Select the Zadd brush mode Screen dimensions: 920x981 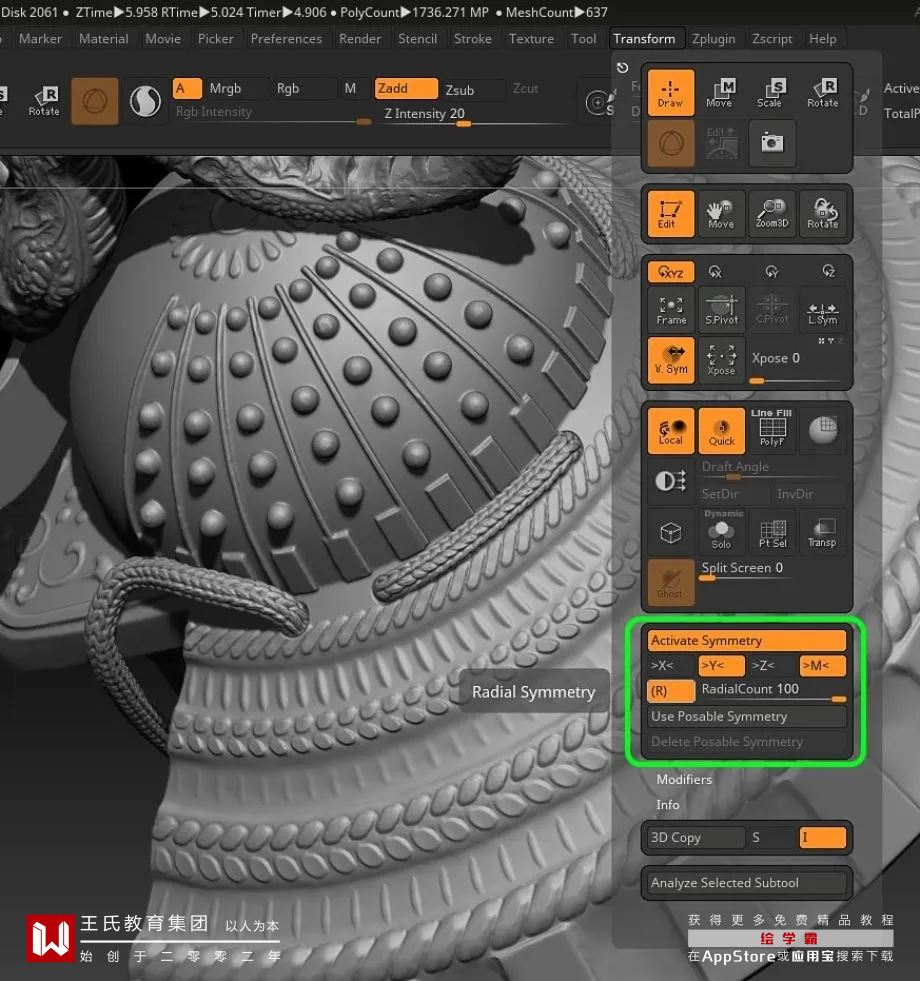pos(406,88)
